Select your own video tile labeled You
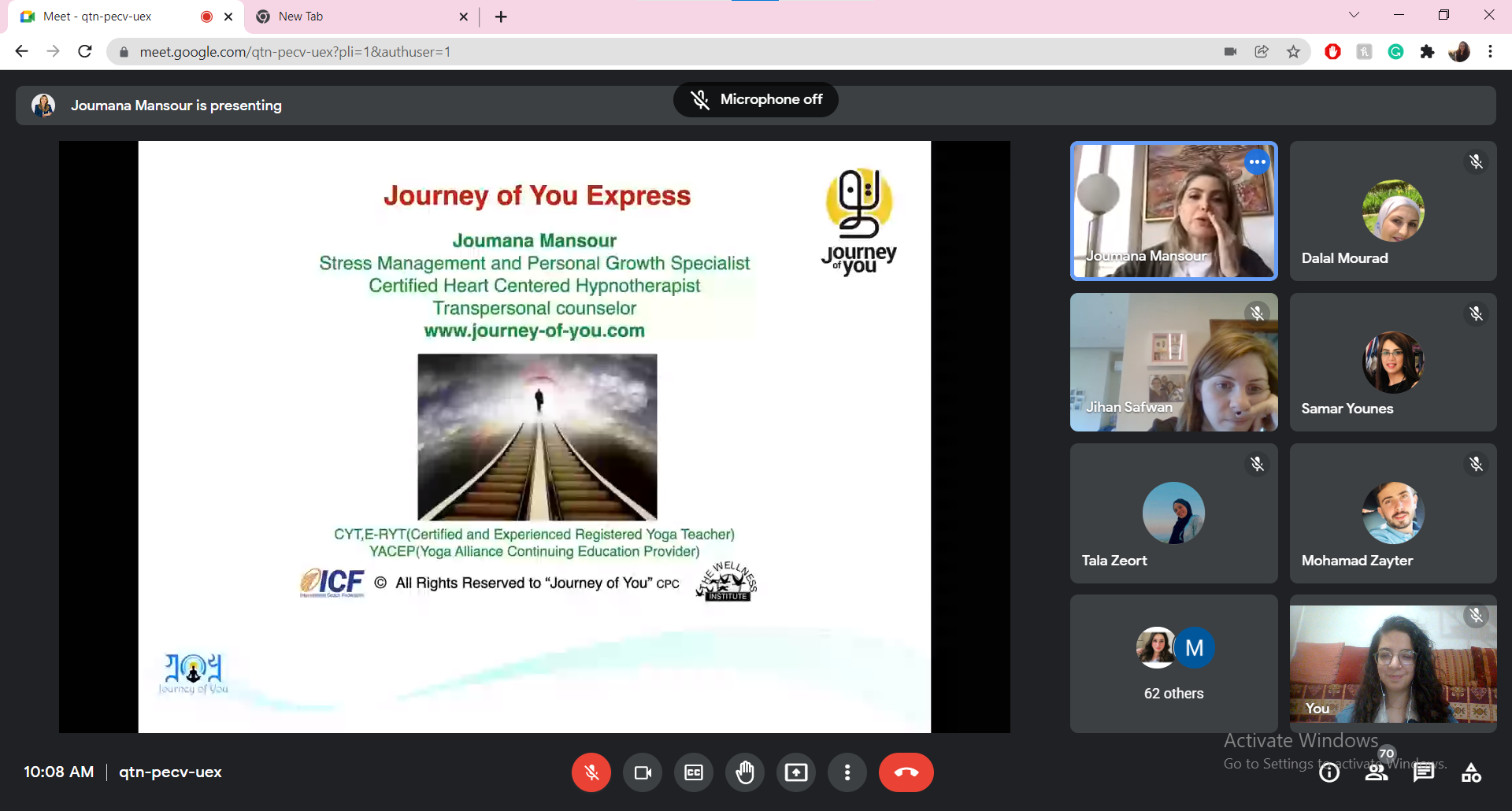This screenshot has height=811, width=1512. (x=1393, y=664)
